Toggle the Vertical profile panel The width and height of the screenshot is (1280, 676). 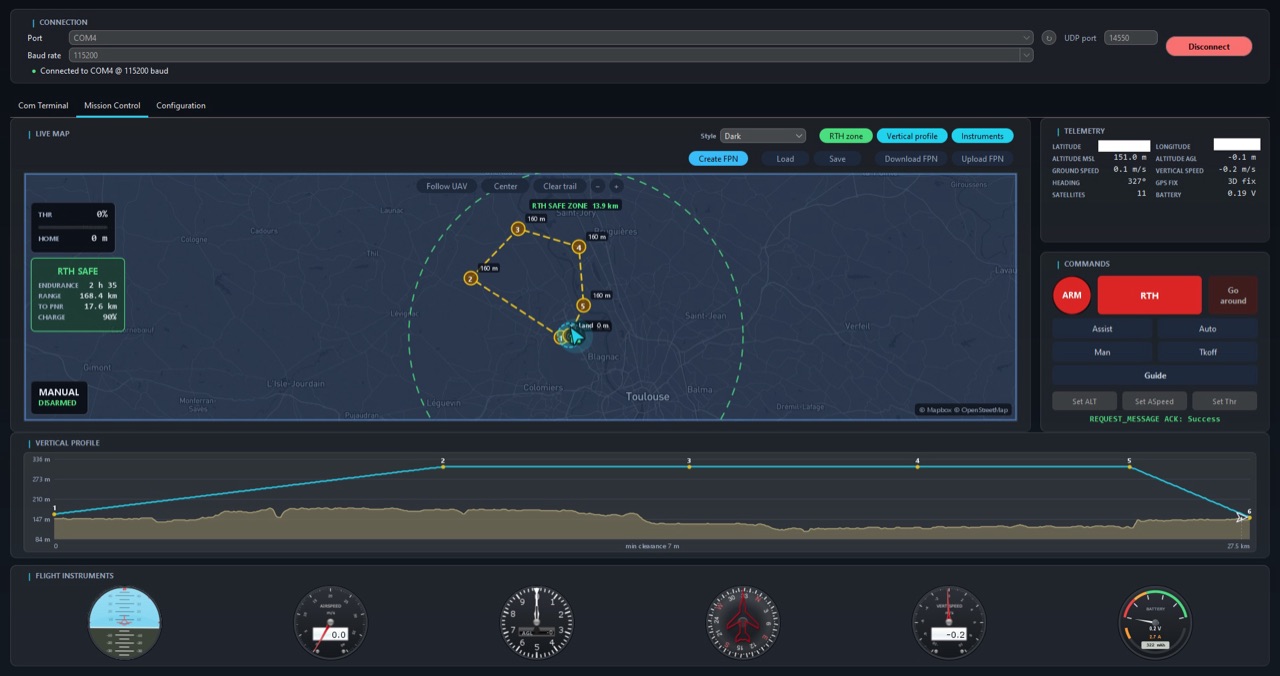pyautogui.click(x=912, y=136)
